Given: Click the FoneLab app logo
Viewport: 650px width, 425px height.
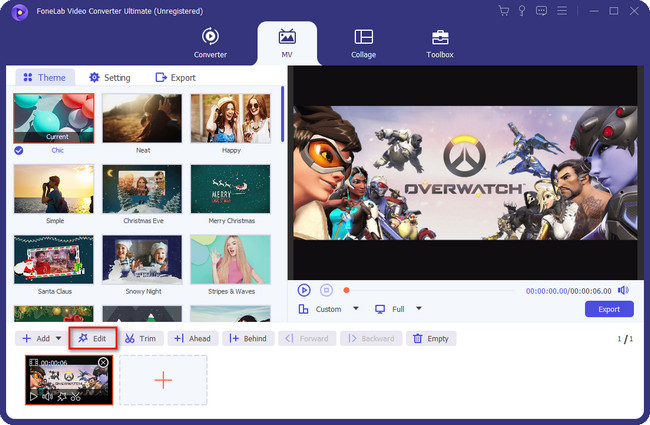Looking at the screenshot, I should (19, 12).
